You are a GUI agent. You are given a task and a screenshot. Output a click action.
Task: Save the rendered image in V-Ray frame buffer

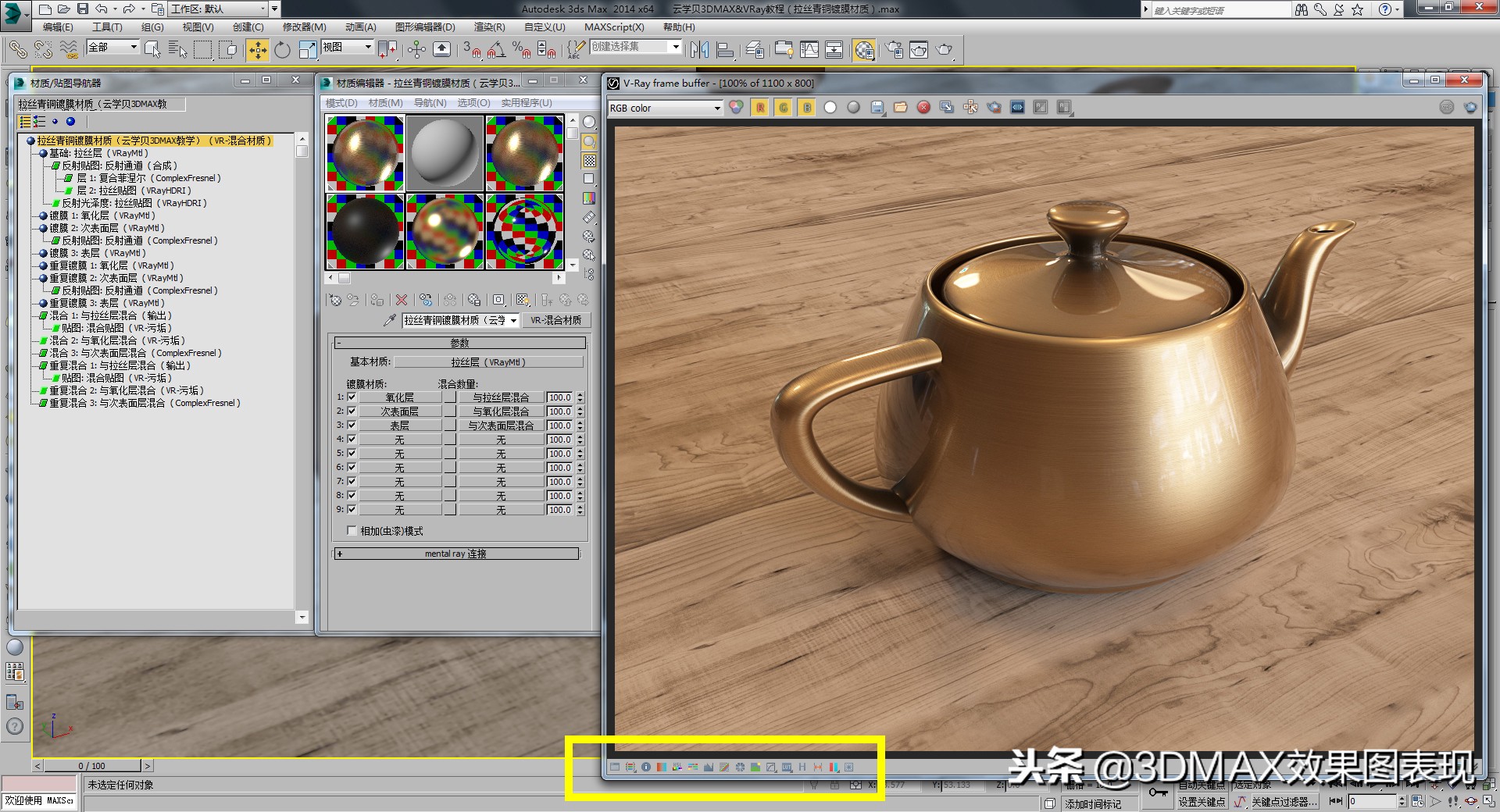point(878,108)
